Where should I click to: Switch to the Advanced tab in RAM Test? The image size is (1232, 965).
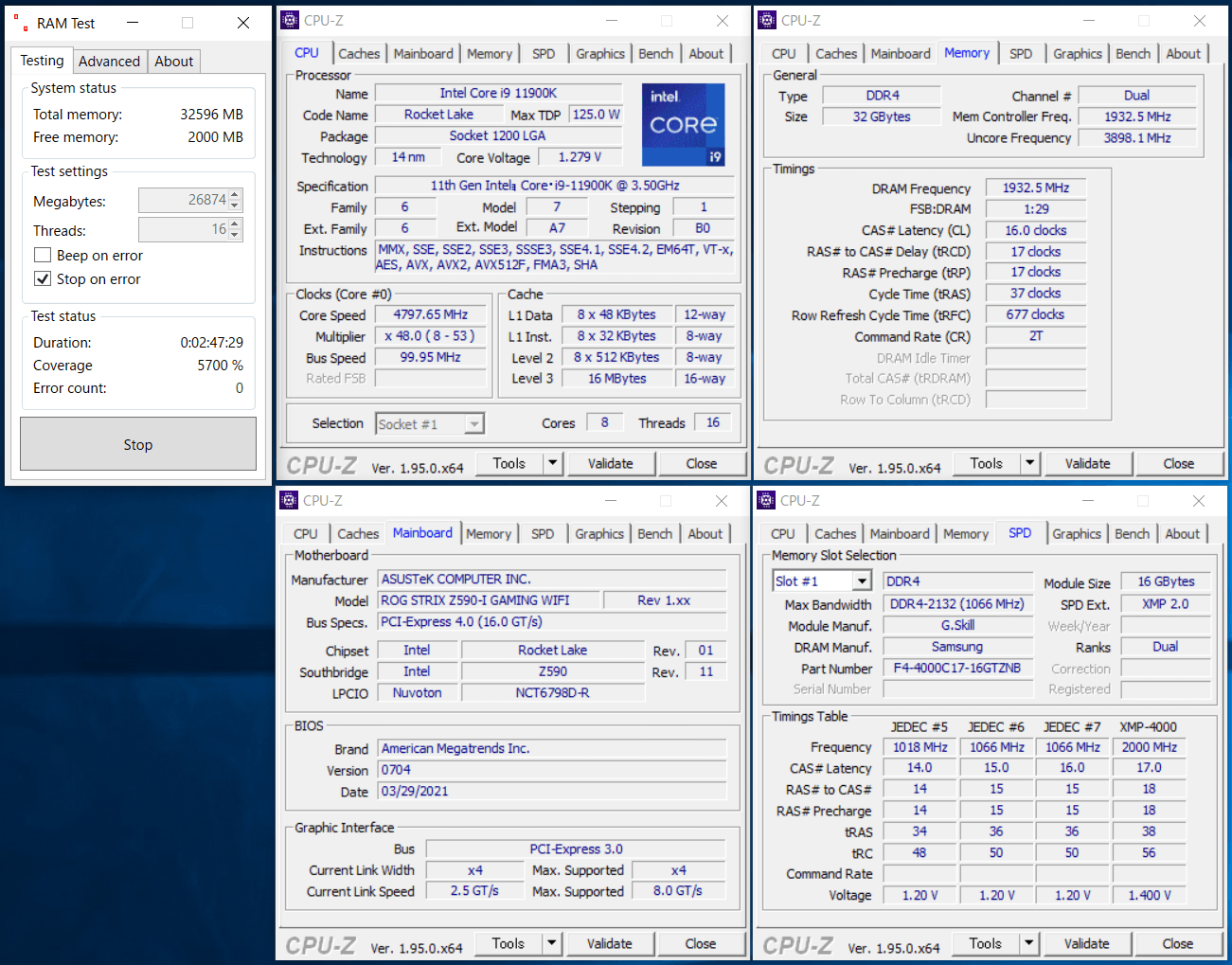109,62
